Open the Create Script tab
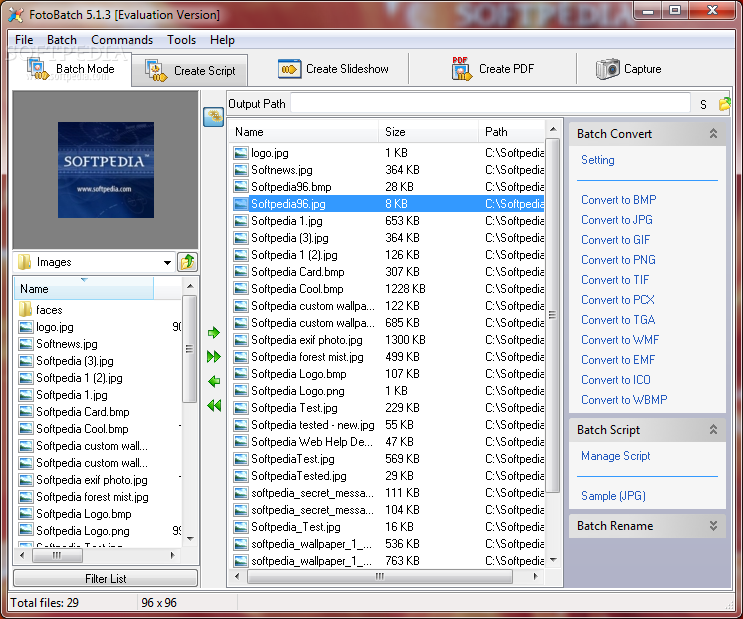Screen dimensions: 743x619 (190, 71)
